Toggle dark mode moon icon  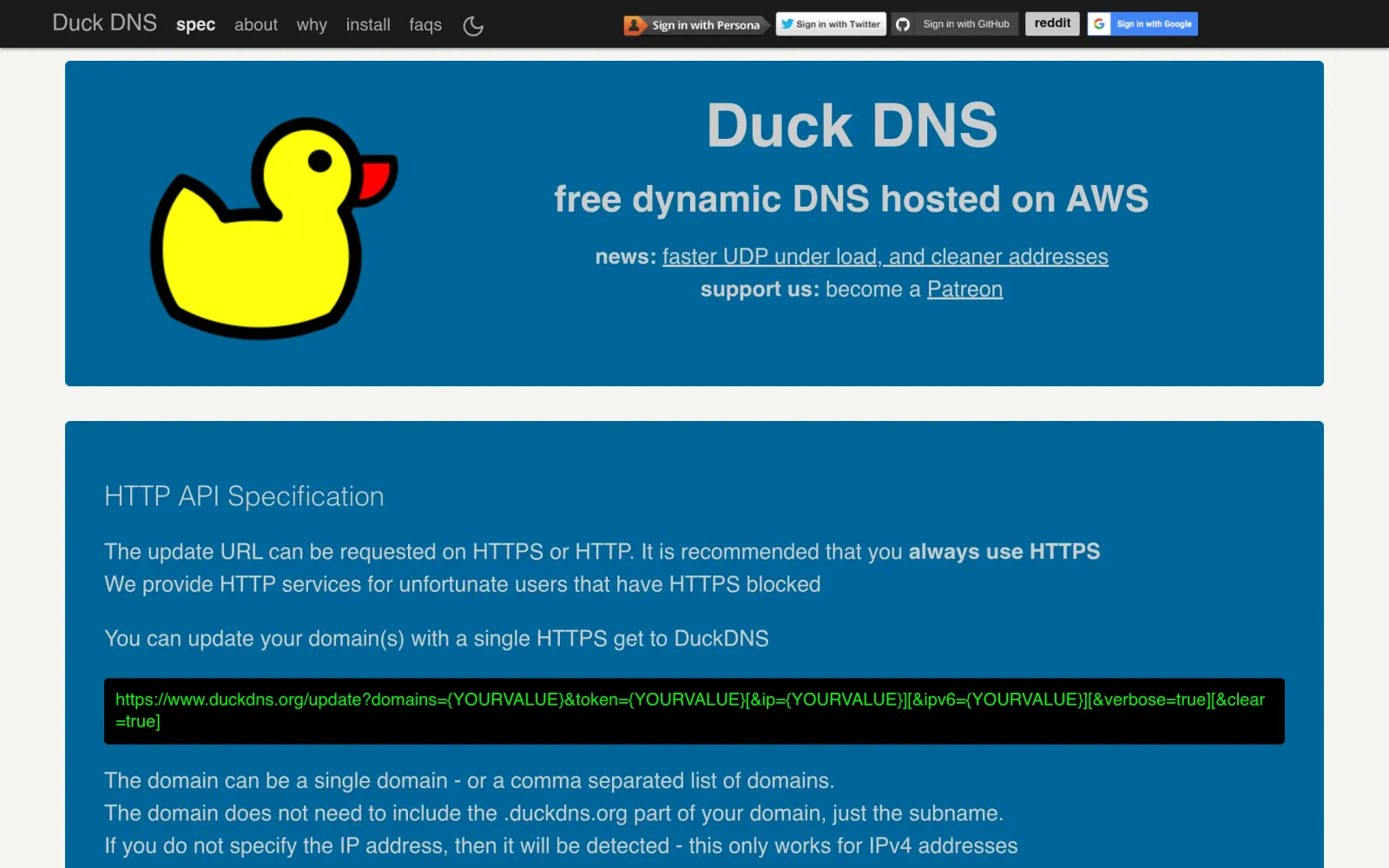tap(473, 26)
